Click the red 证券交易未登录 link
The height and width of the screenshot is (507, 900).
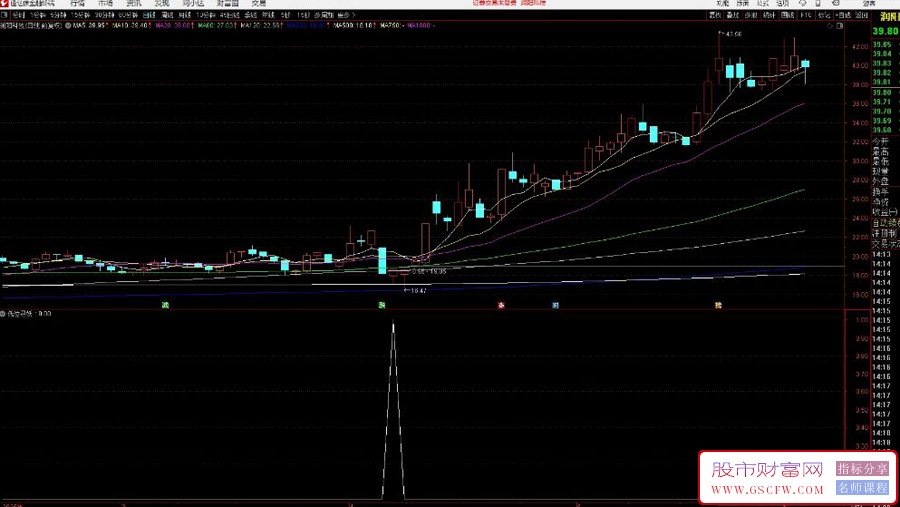click(x=494, y=3)
